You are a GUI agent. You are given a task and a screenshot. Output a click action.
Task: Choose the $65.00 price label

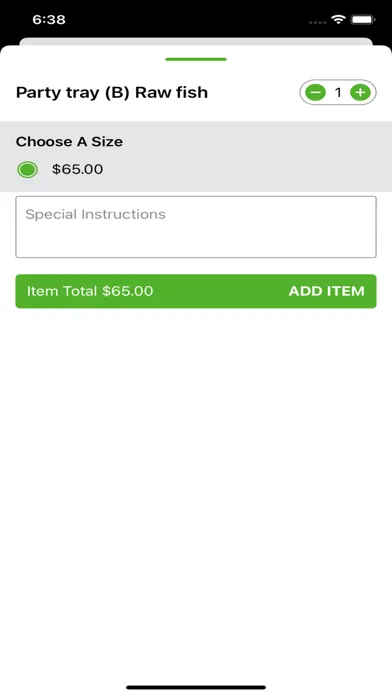coord(78,169)
